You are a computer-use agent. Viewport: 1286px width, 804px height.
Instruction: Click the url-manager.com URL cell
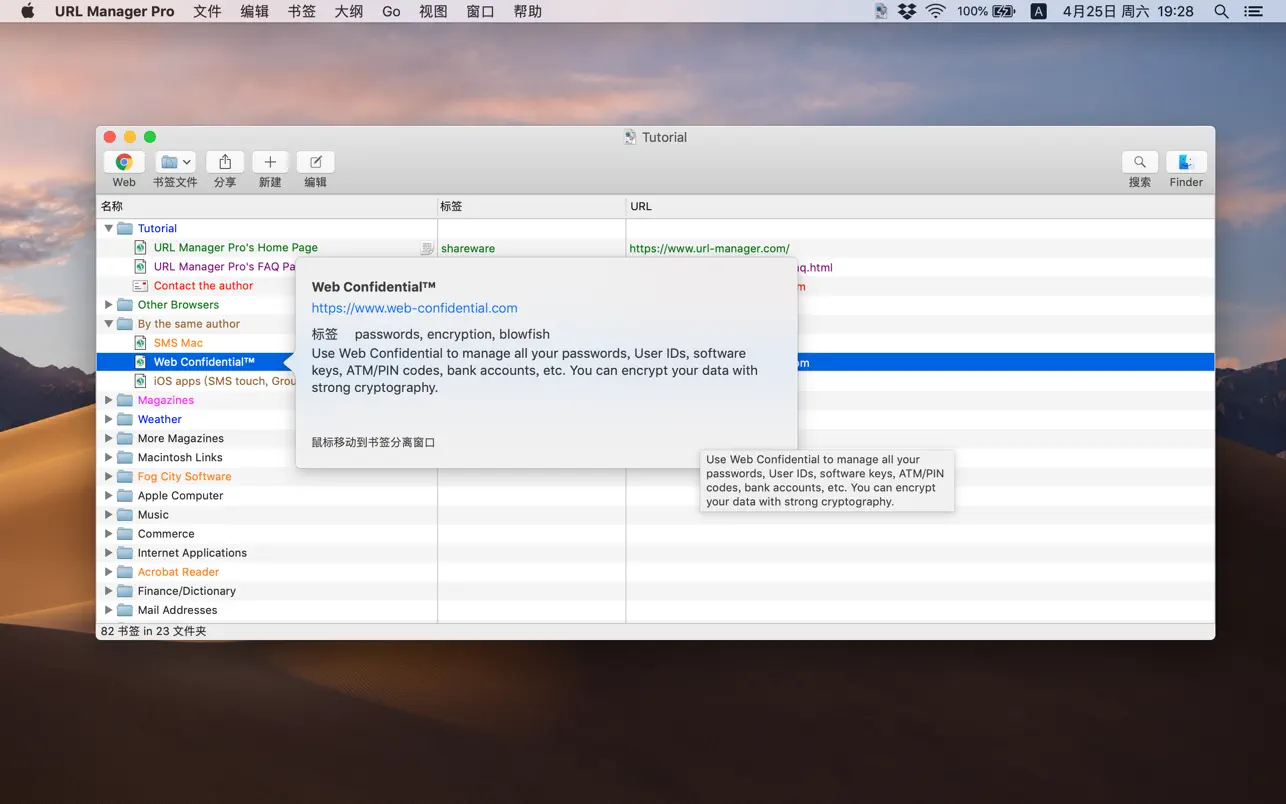point(709,249)
